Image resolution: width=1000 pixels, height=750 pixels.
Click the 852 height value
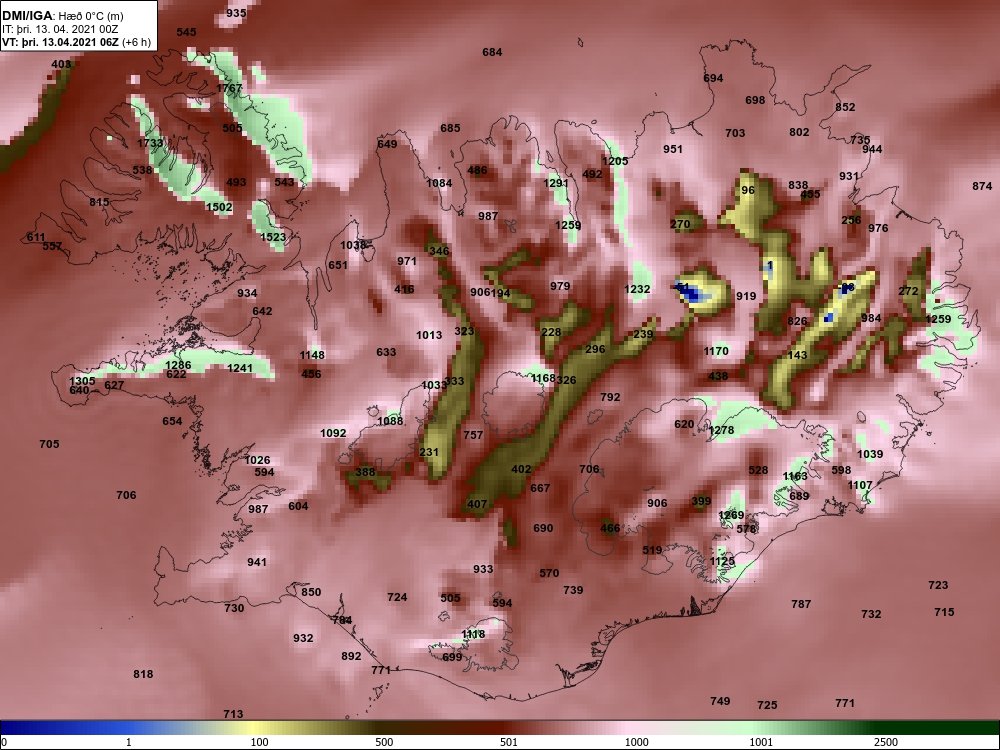point(845,107)
